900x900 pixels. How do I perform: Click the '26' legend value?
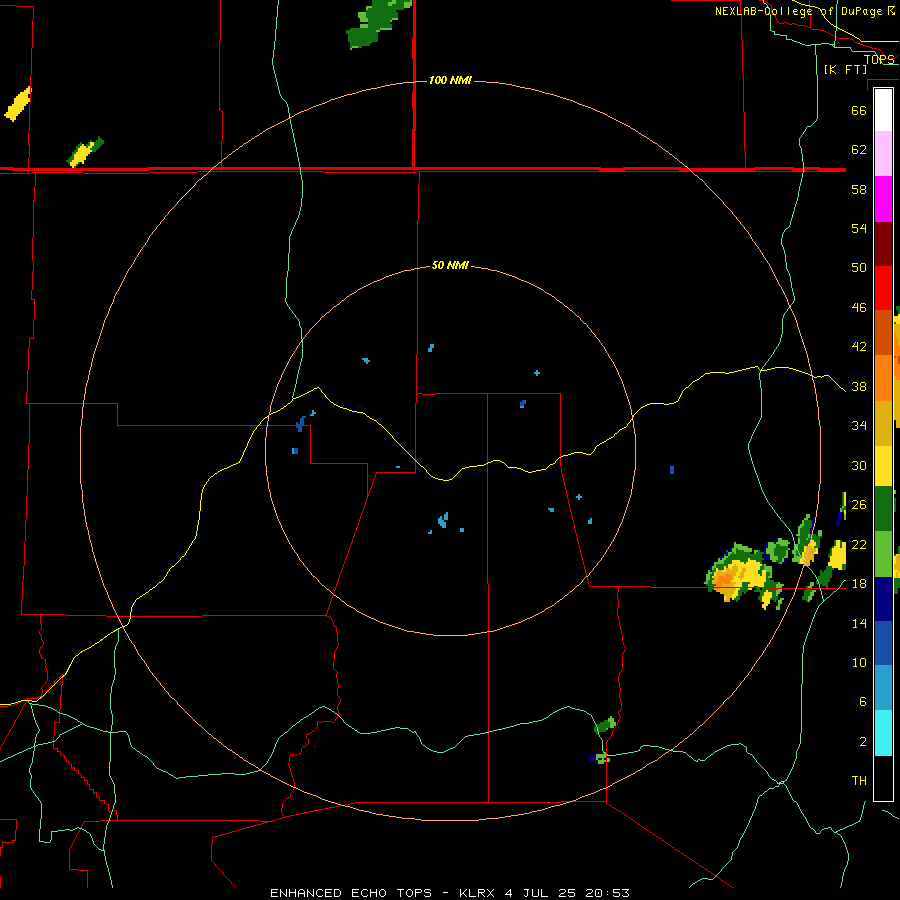pos(859,505)
